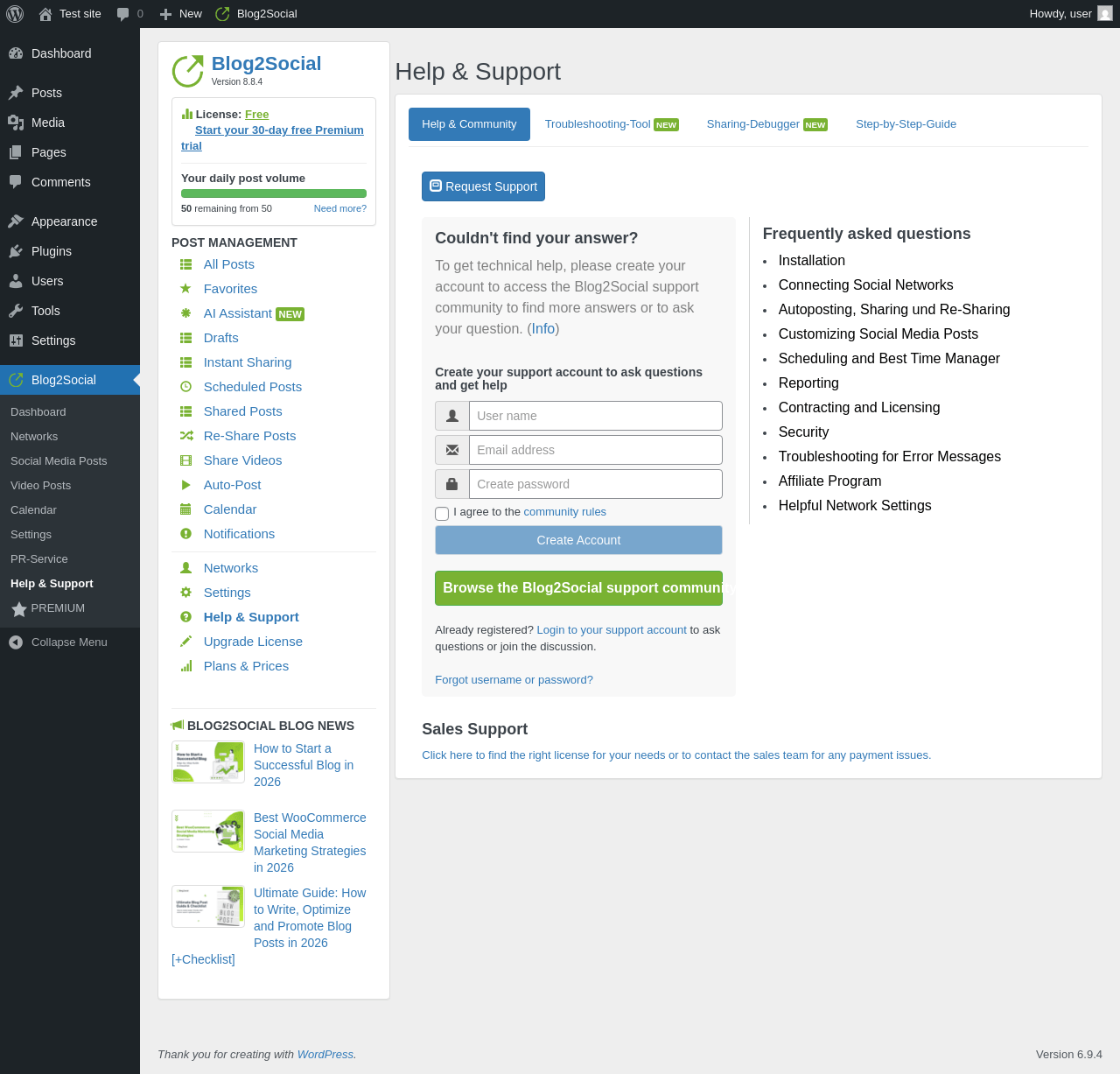1120x1074 pixels.
Task: Open Video Posts in Blog2Social submenu
Action: [40, 486]
